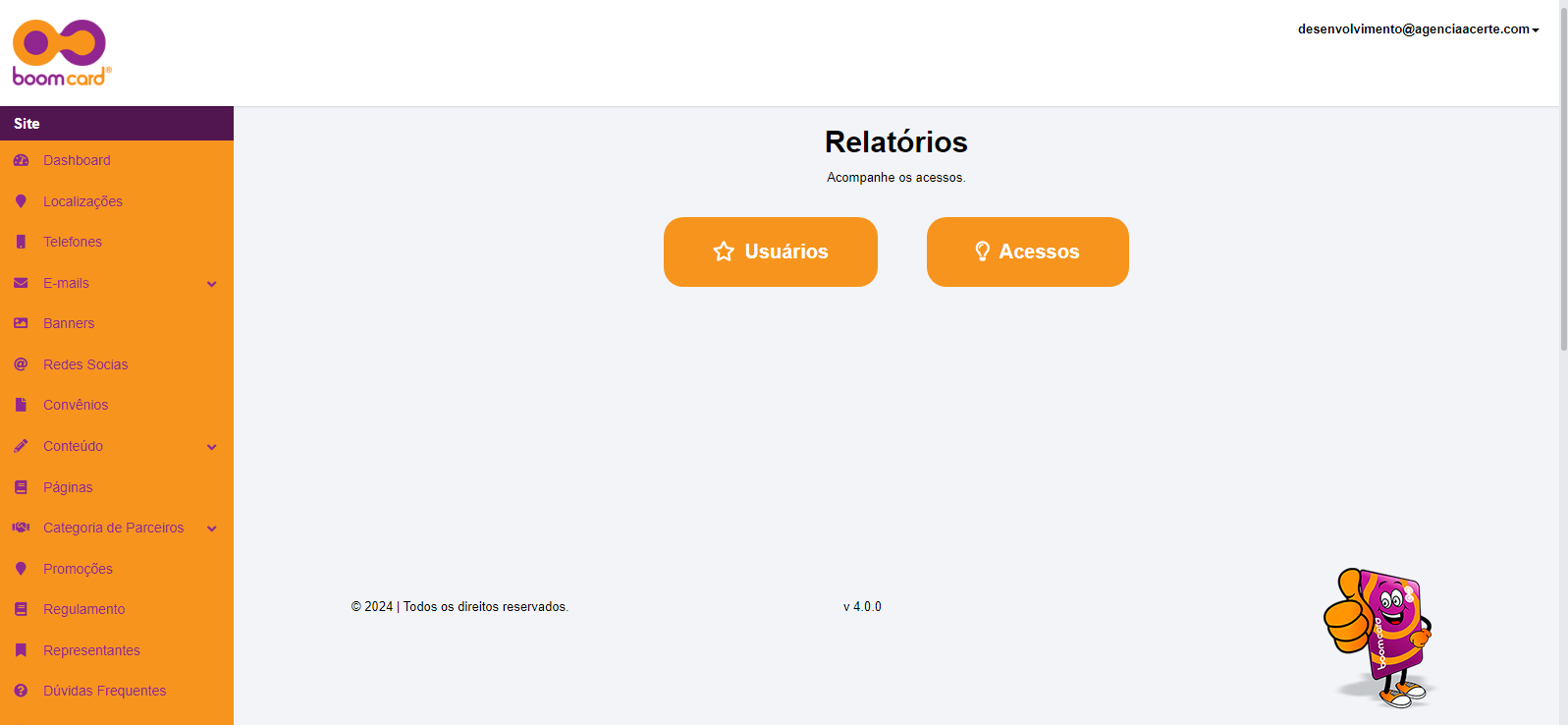Click the Representantes bookmark icon

[x=21, y=650]
